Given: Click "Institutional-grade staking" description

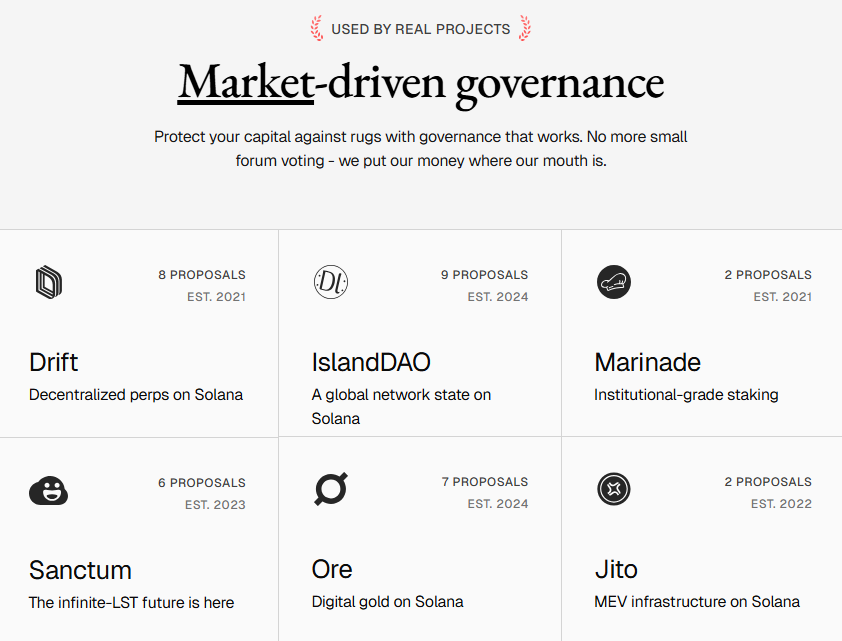Looking at the screenshot, I should pyautogui.click(x=686, y=395).
